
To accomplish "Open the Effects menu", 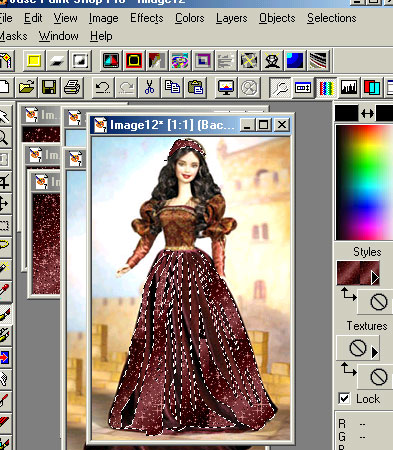I will point(147,18).
